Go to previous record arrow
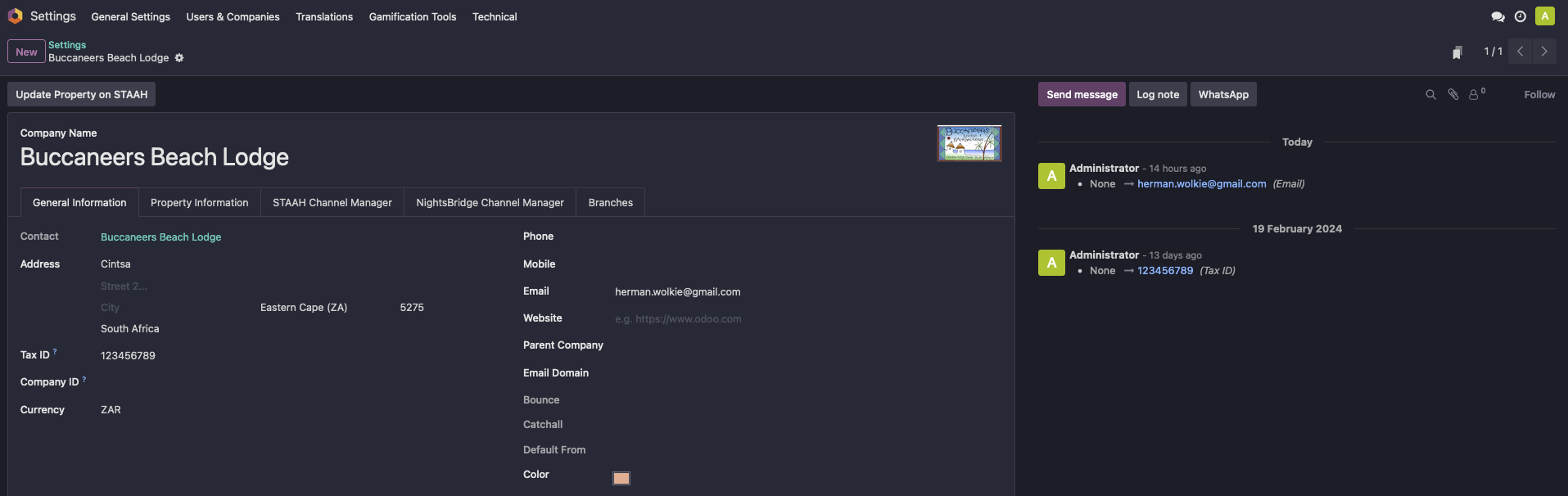The image size is (1568, 496). [x=1520, y=52]
